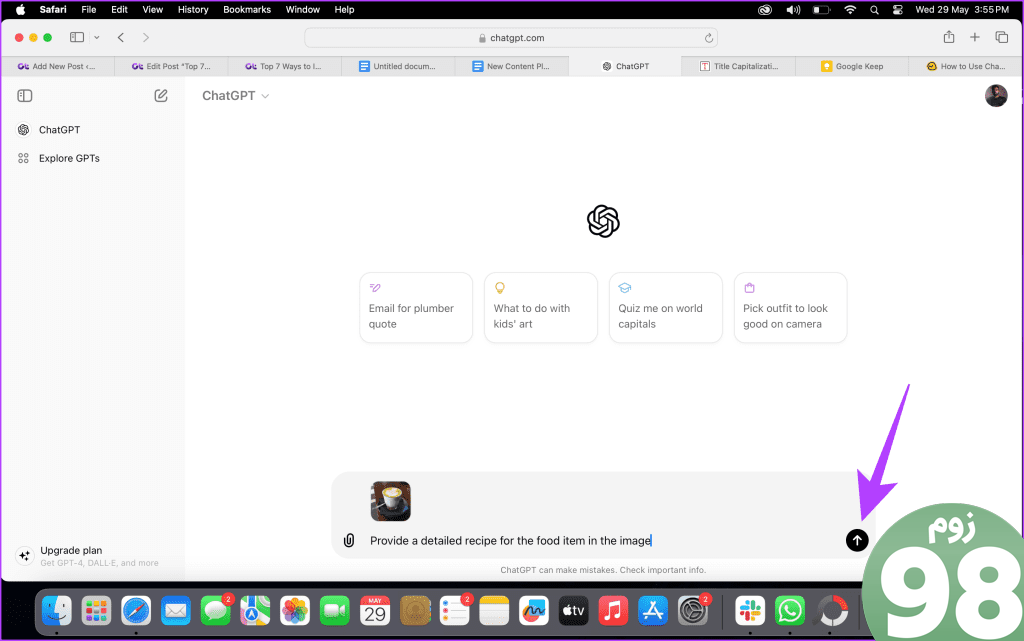Open Launchpad from the Dock
The width and height of the screenshot is (1024, 641).
coord(97,612)
